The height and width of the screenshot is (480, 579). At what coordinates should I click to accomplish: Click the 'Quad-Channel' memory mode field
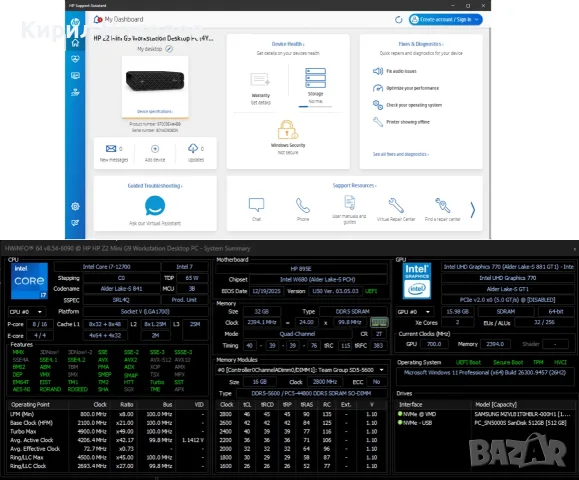(297, 334)
